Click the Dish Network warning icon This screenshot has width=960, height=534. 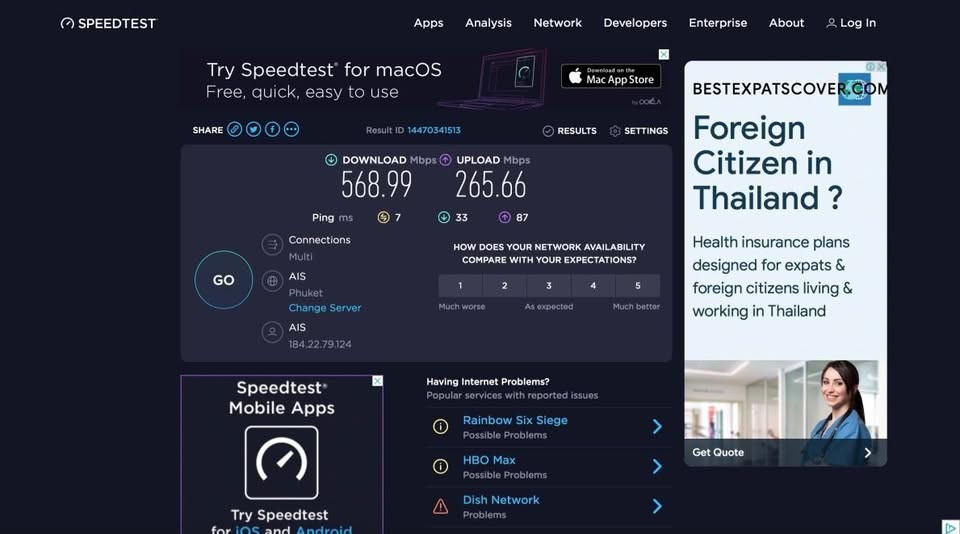coord(440,506)
